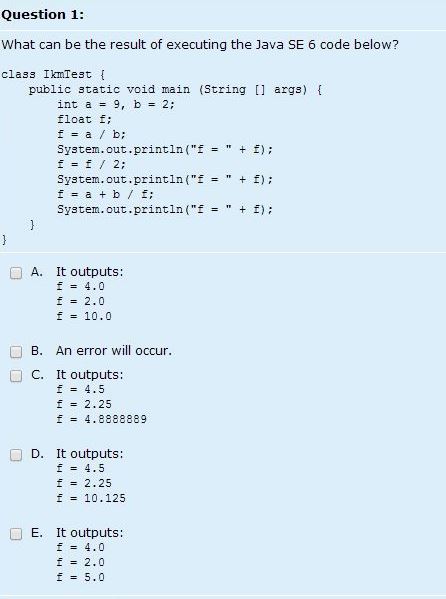Click 'It outputs:' label of option C
This screenshot has width=446, height=599.
point(90,375)
